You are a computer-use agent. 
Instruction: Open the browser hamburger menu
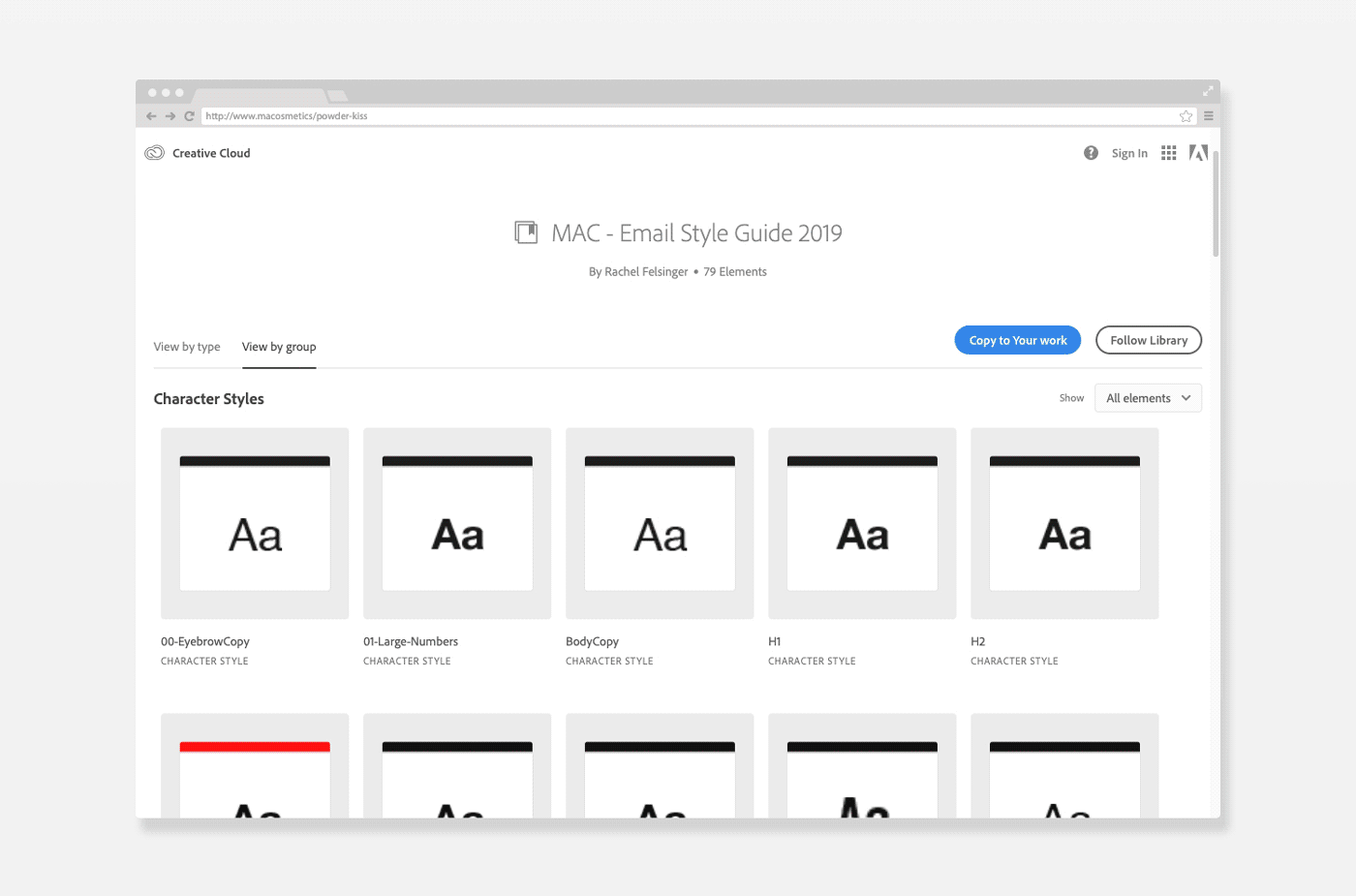[1209, 116]
